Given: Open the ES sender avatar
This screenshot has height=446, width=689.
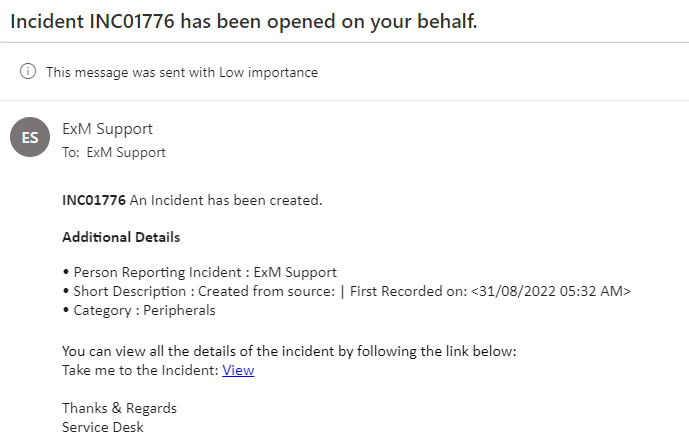Looking at the screenshot, I should point(30,137).
